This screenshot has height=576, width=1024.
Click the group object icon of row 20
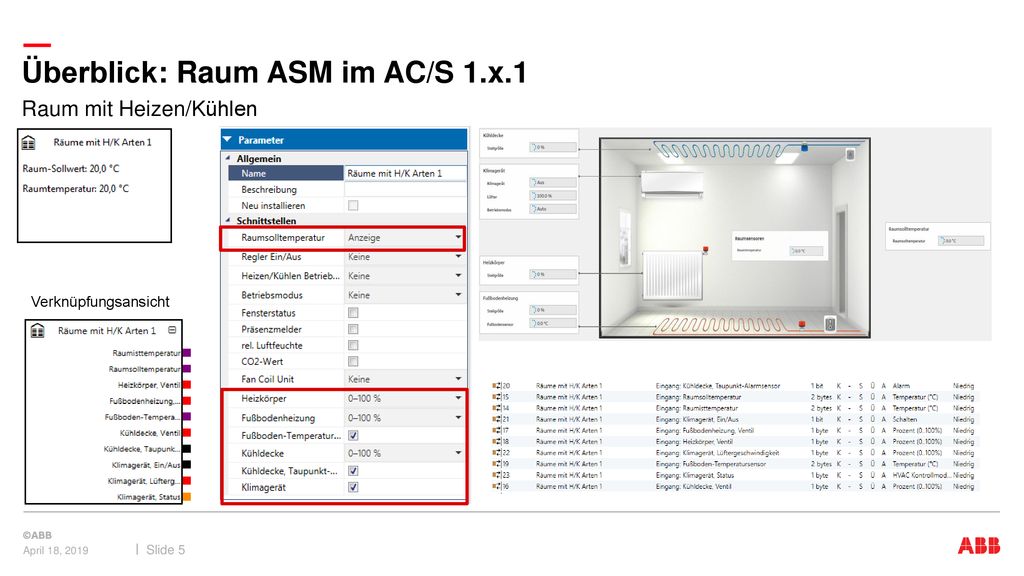click(x=496, y=386)
